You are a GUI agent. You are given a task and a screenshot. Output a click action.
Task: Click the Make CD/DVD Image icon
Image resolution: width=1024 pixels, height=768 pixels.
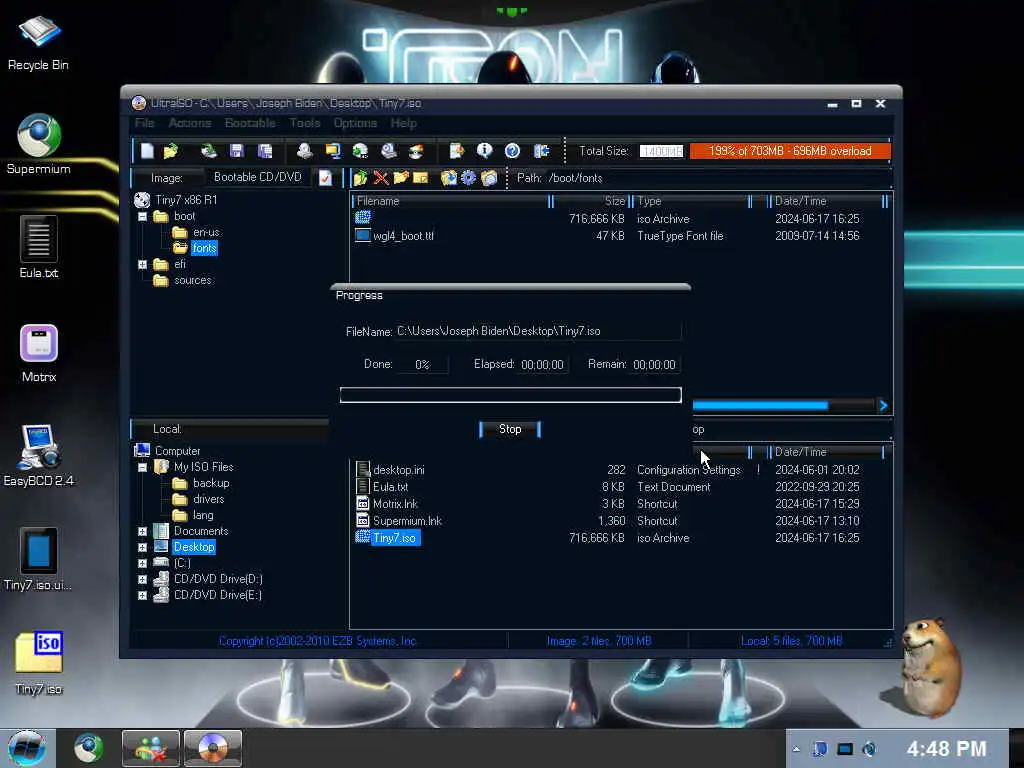304,151
